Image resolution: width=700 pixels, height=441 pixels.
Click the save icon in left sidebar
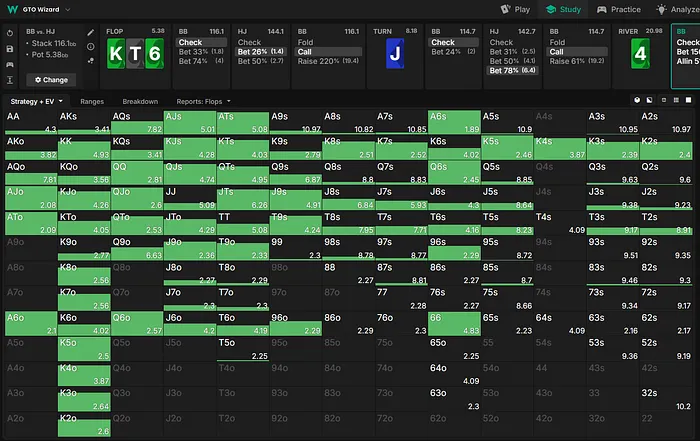pos(9,47)
